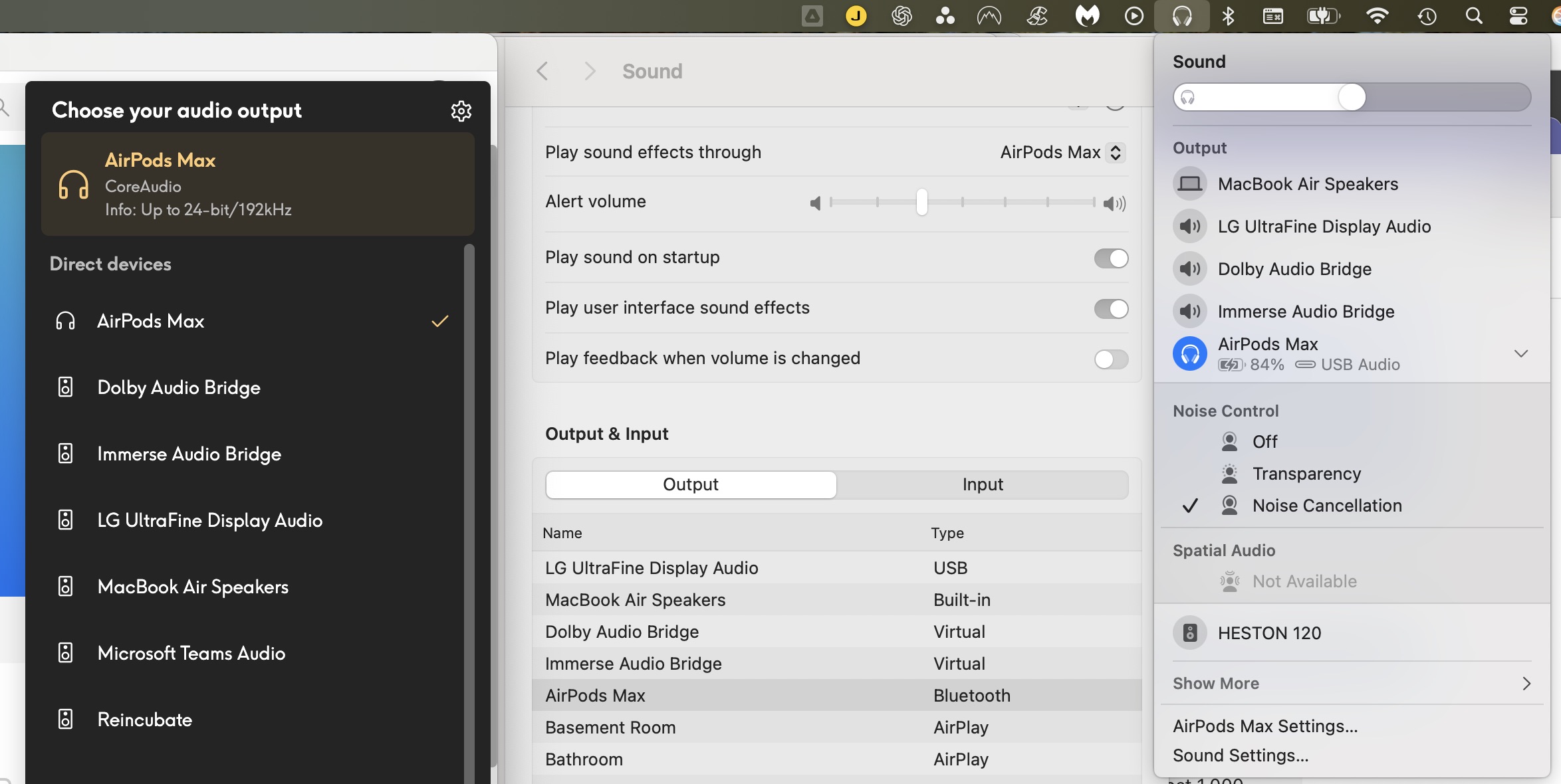Click HESTON 120 speaker icon

1189,633
